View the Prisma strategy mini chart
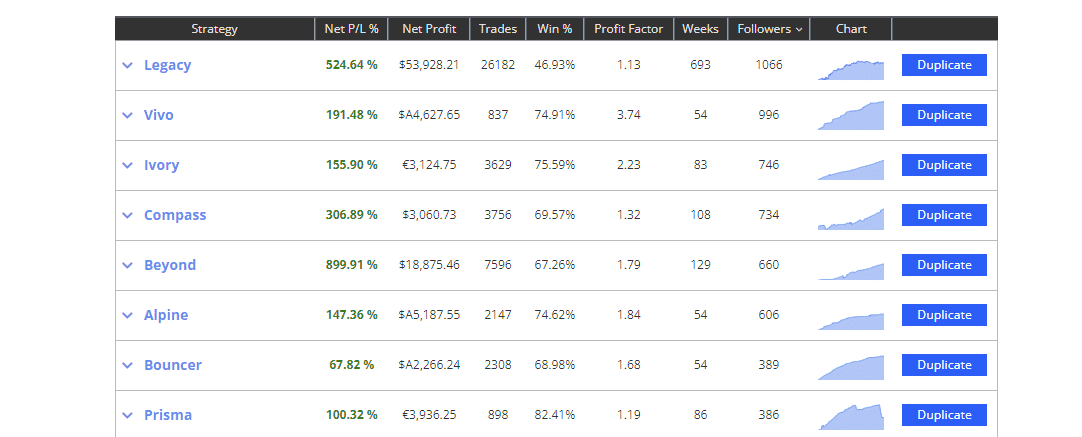Viewport: 1082px width, 437px height. pyautogui.click(x=851, y=417)
